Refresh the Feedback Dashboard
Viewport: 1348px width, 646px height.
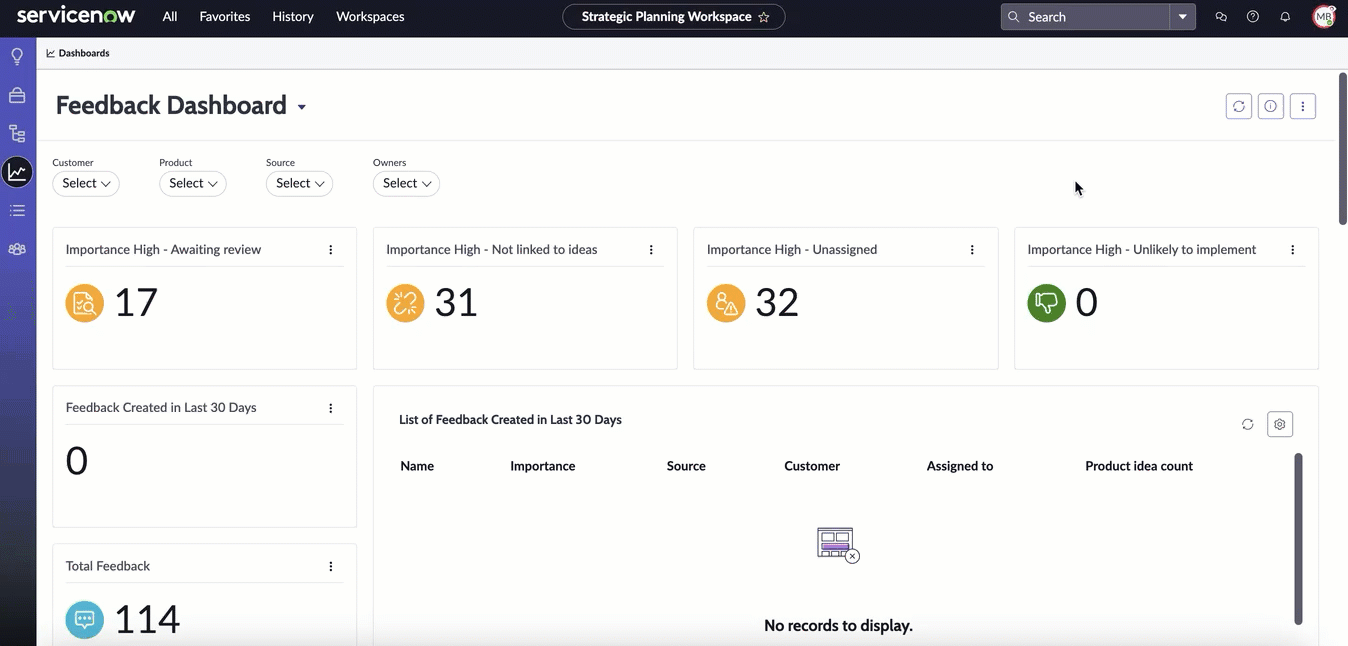(x=1239, y=106)
